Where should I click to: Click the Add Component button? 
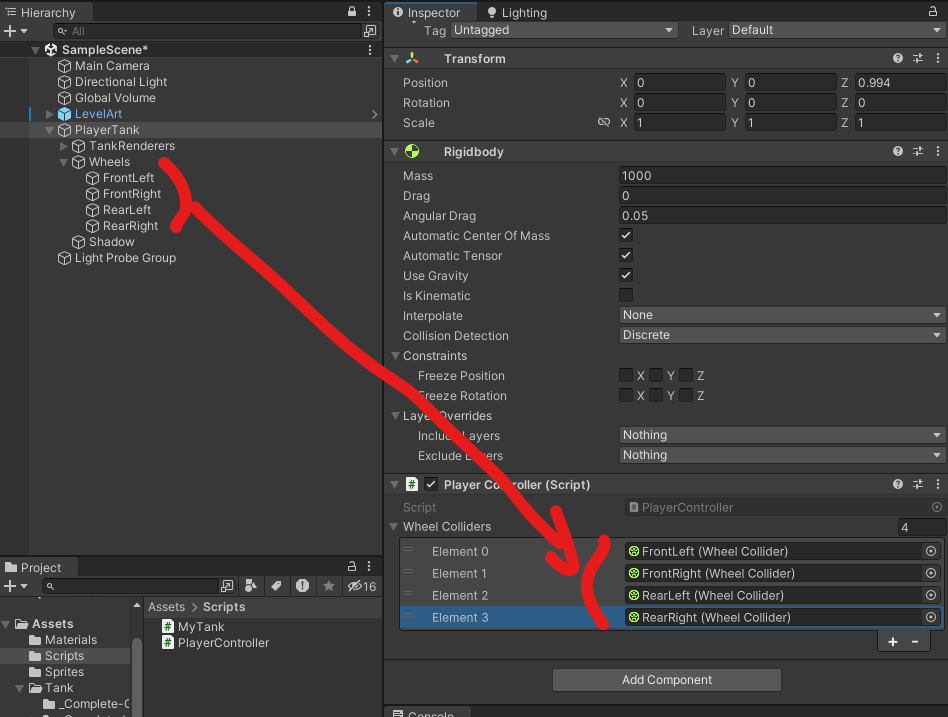tap(667, 680)
